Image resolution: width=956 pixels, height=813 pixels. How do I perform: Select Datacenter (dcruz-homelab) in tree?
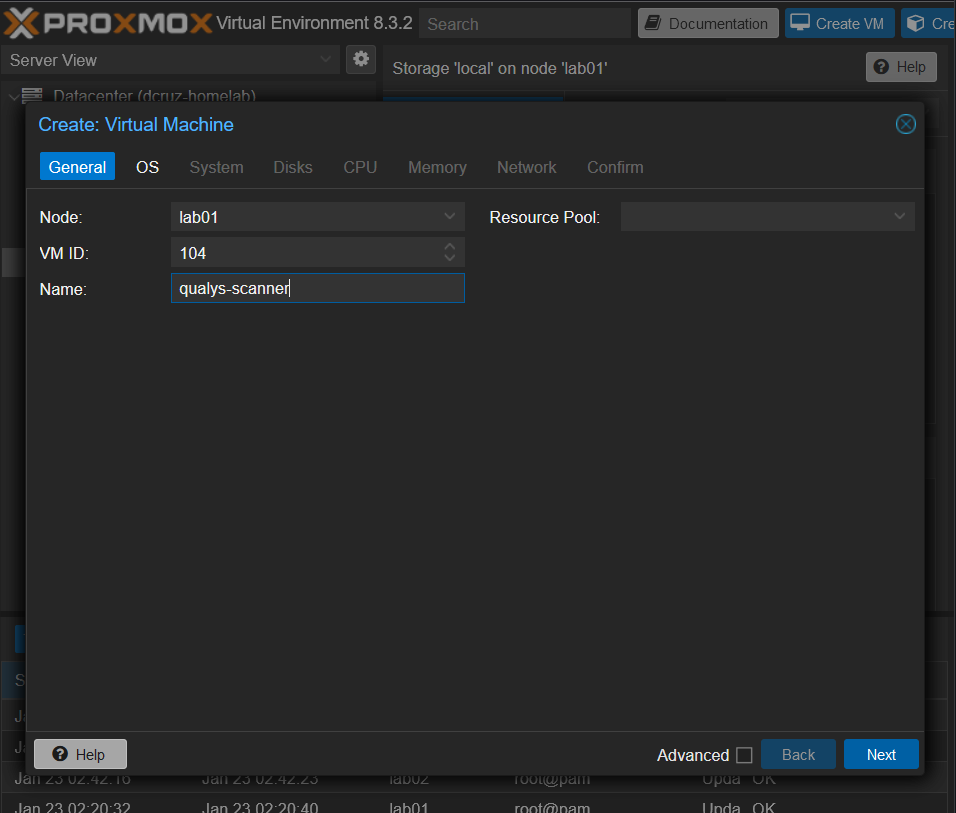pos(154,96)
